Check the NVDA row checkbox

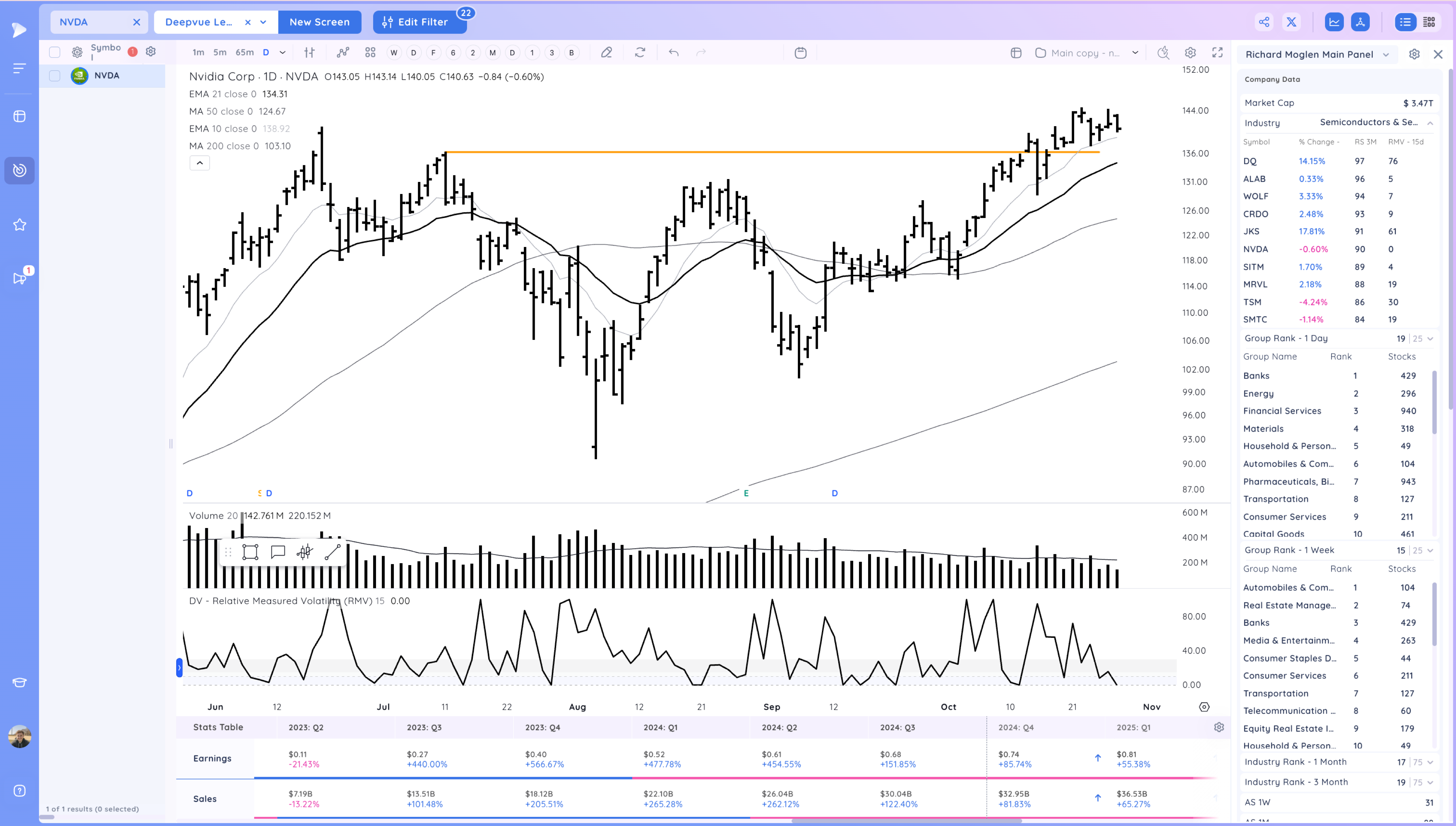55,75
